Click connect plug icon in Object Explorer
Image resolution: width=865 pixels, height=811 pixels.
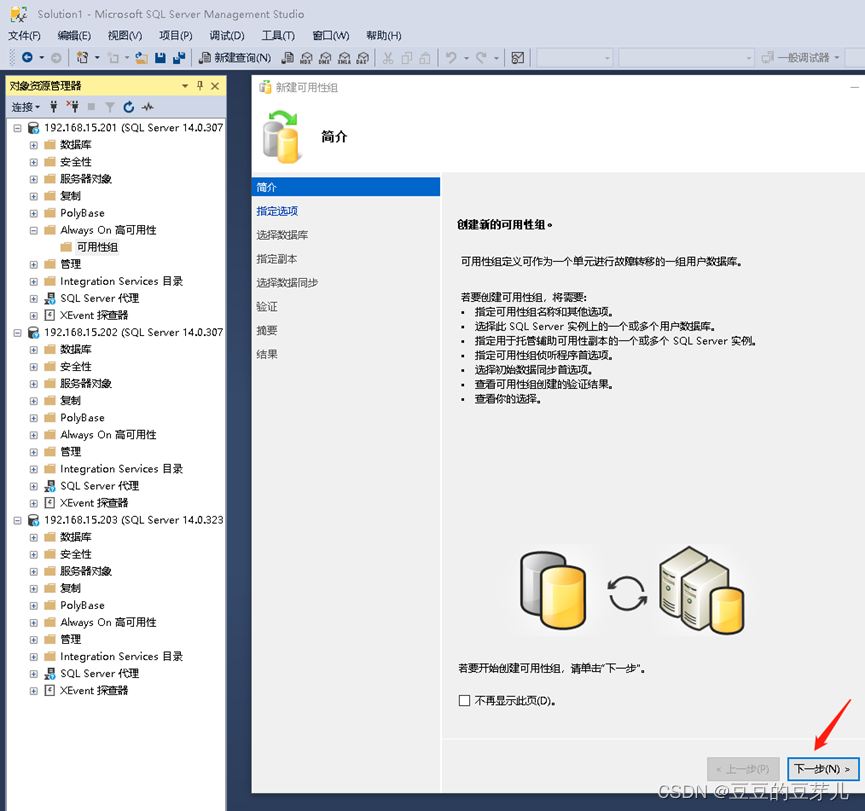click(x=54, y=106)
